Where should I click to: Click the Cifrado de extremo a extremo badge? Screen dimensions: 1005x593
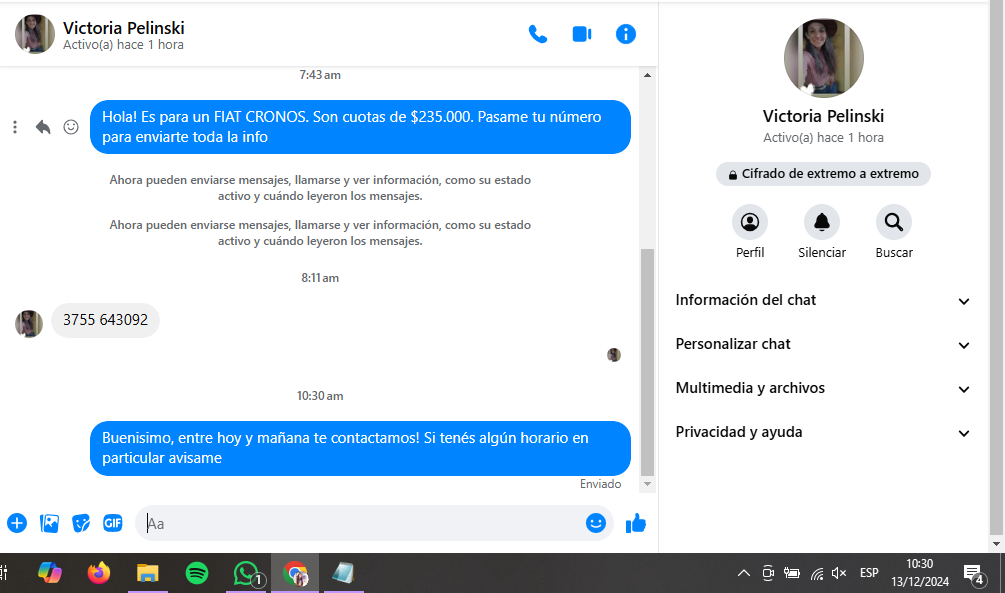pos(823,174)
